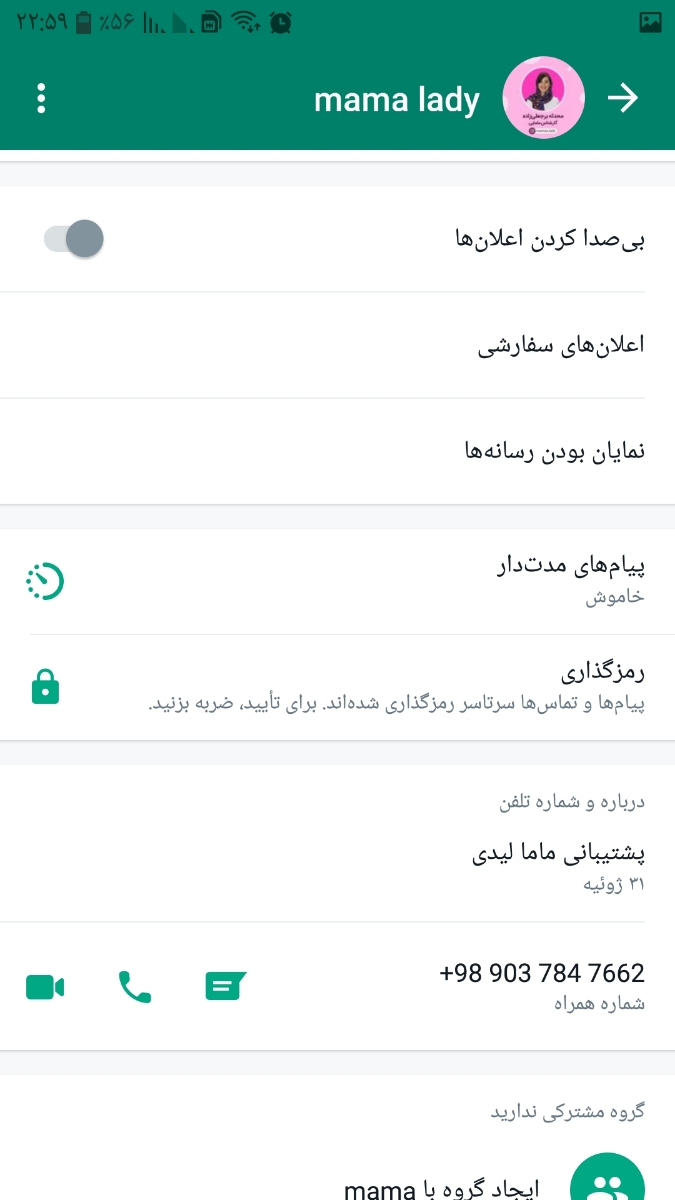Open disappearing messages settings via timer icon
The height and width of the screenshot is (1200, 675).
click(x=45, y=580)
